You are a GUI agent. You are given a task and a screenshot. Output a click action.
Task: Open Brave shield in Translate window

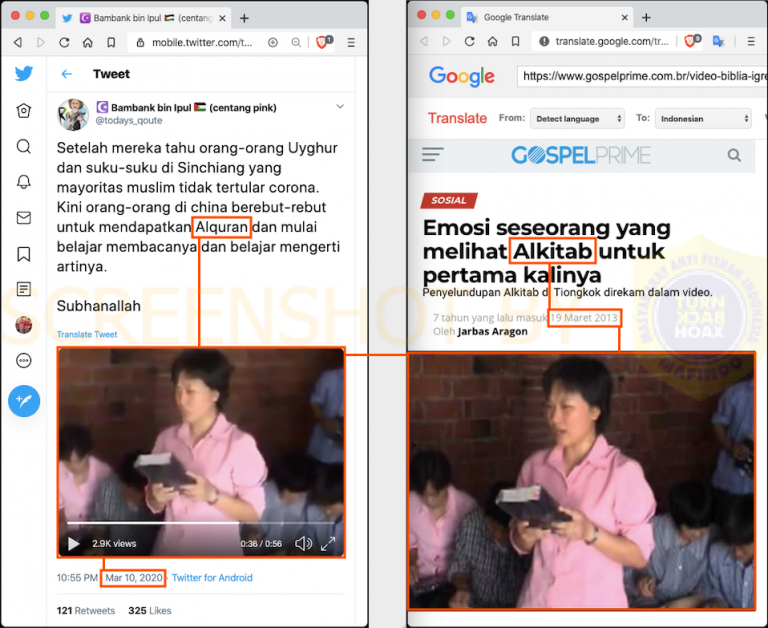click(692, 41)
